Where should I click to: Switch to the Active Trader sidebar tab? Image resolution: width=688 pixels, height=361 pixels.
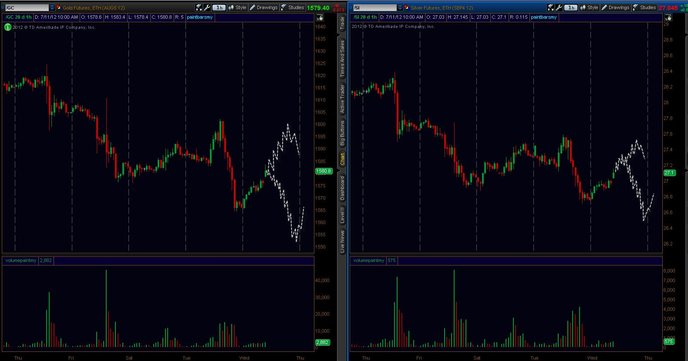click(x=342, y=99)
